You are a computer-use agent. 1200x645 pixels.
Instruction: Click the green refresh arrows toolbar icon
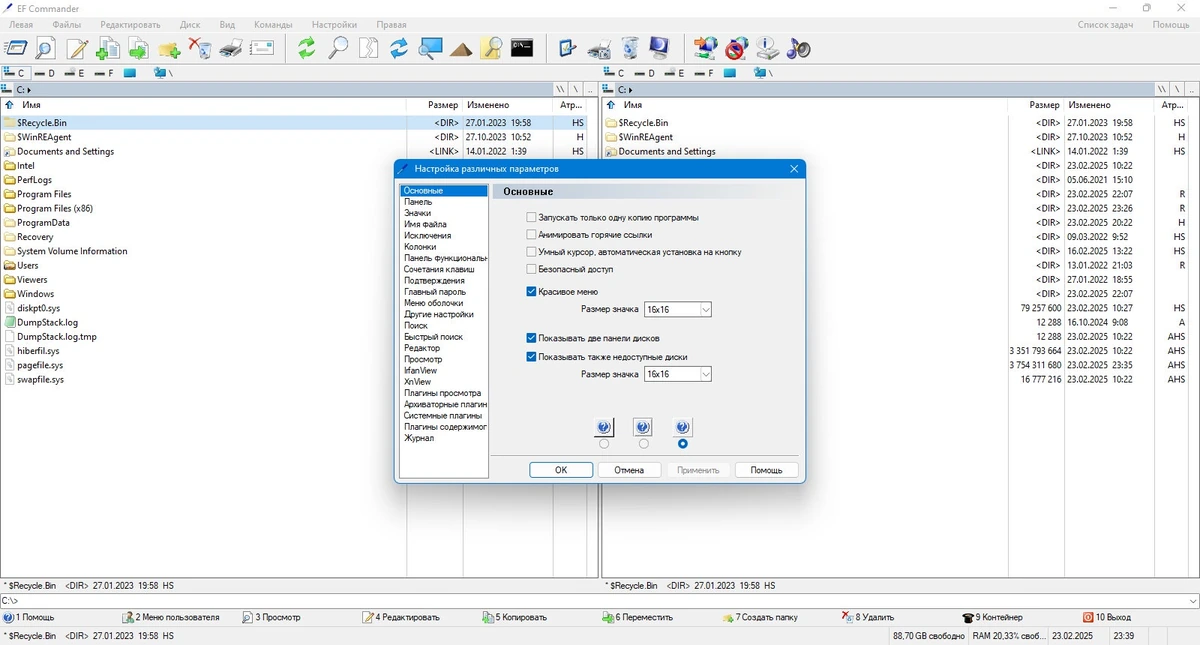click(307, 47)
